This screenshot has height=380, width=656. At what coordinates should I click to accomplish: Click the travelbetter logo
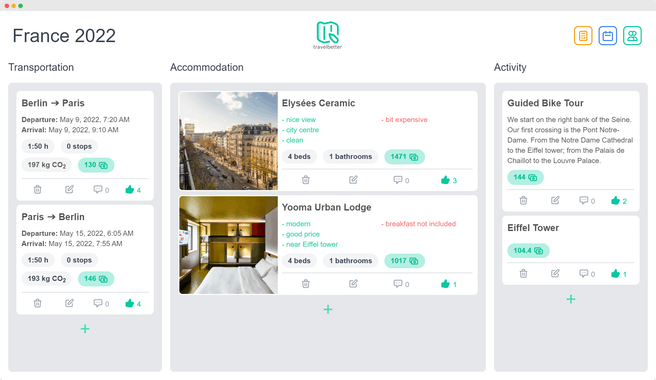click(x=328, y=35)
